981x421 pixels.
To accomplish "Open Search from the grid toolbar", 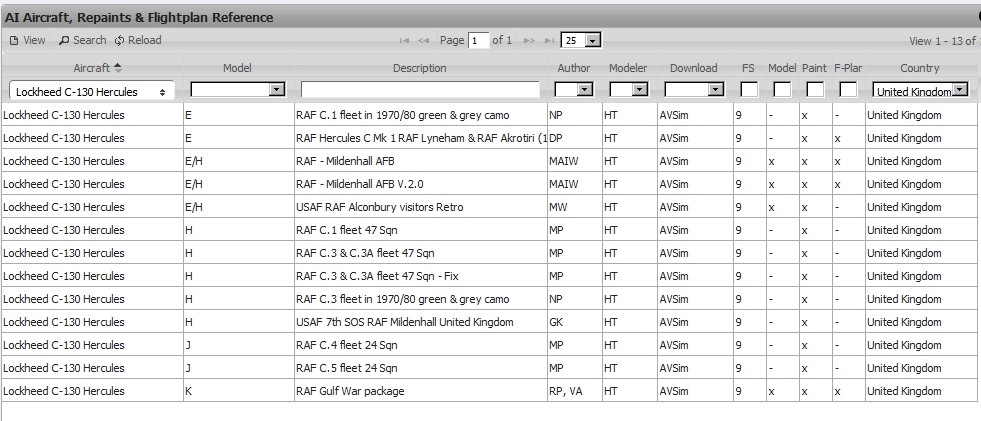I will coord(65,41).
